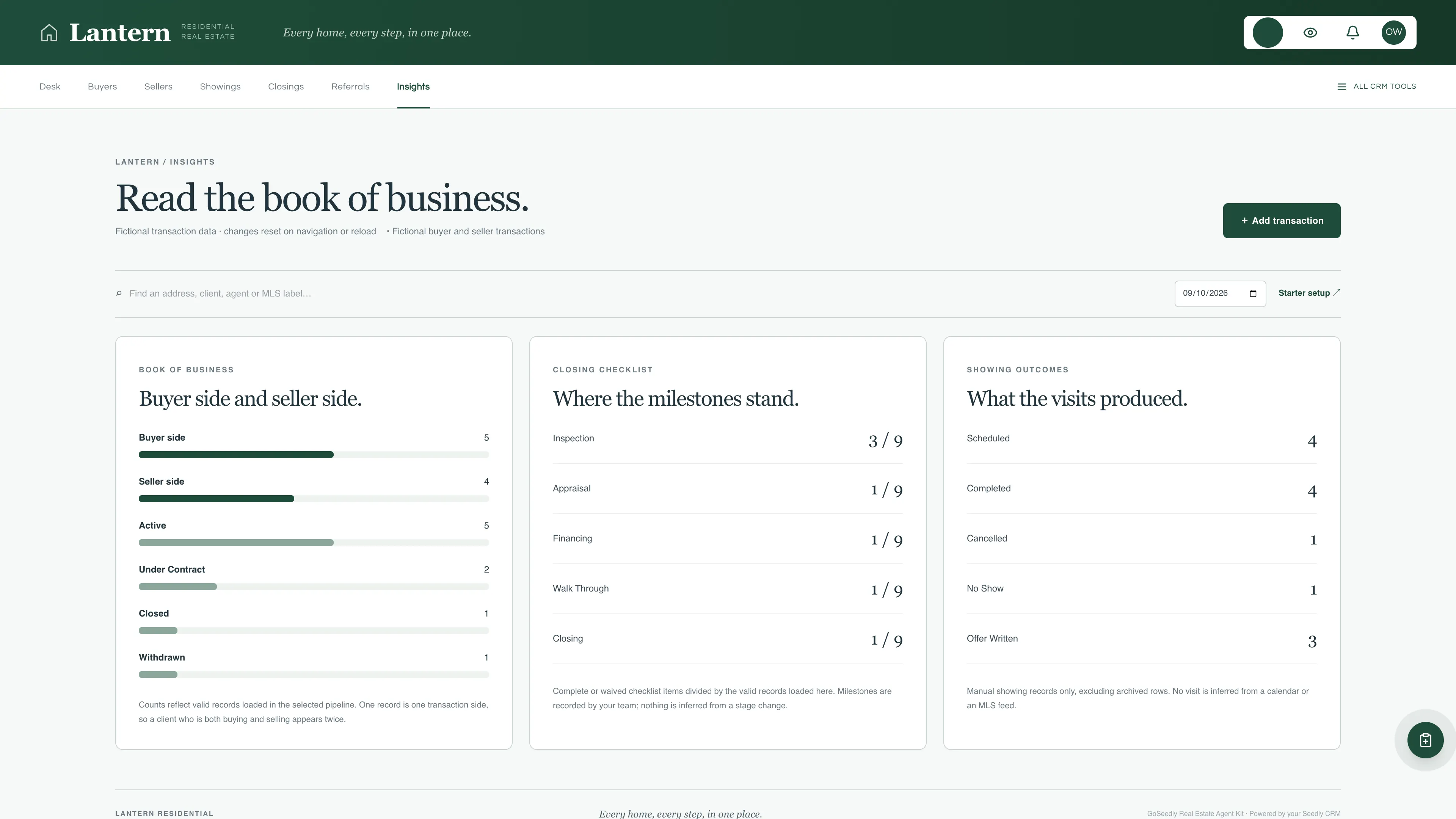This screenshot has width=1456, height=819.
Task: Click the Inspection 3 / 9 value
Action: (885, 440)
